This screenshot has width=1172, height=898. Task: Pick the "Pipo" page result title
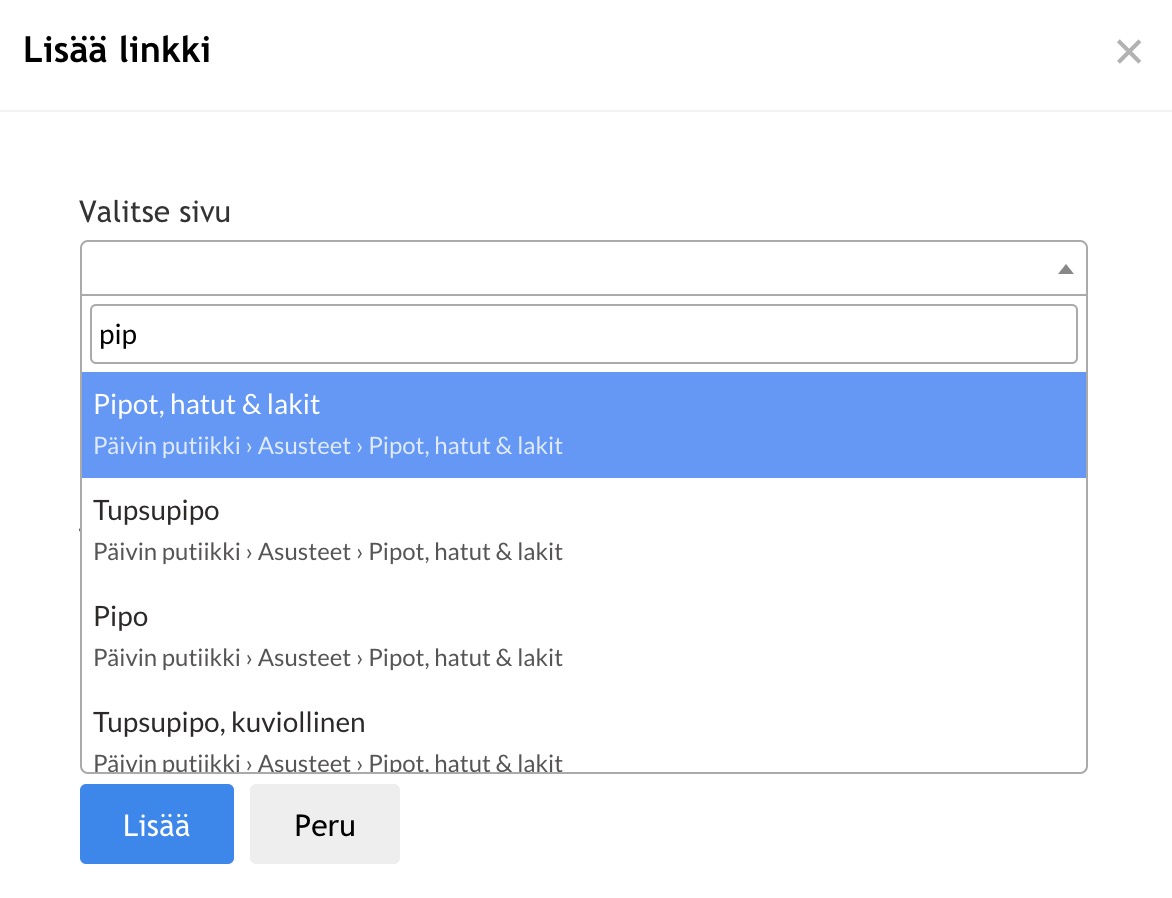pos(121,617)
